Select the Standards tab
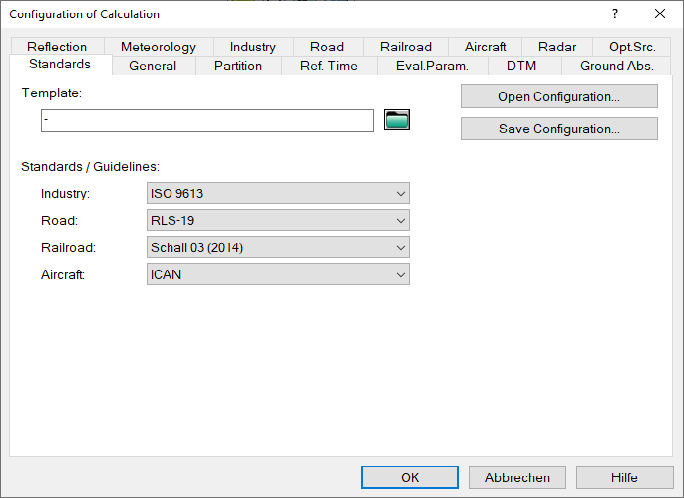684x498 pixels. pos(60,64)
